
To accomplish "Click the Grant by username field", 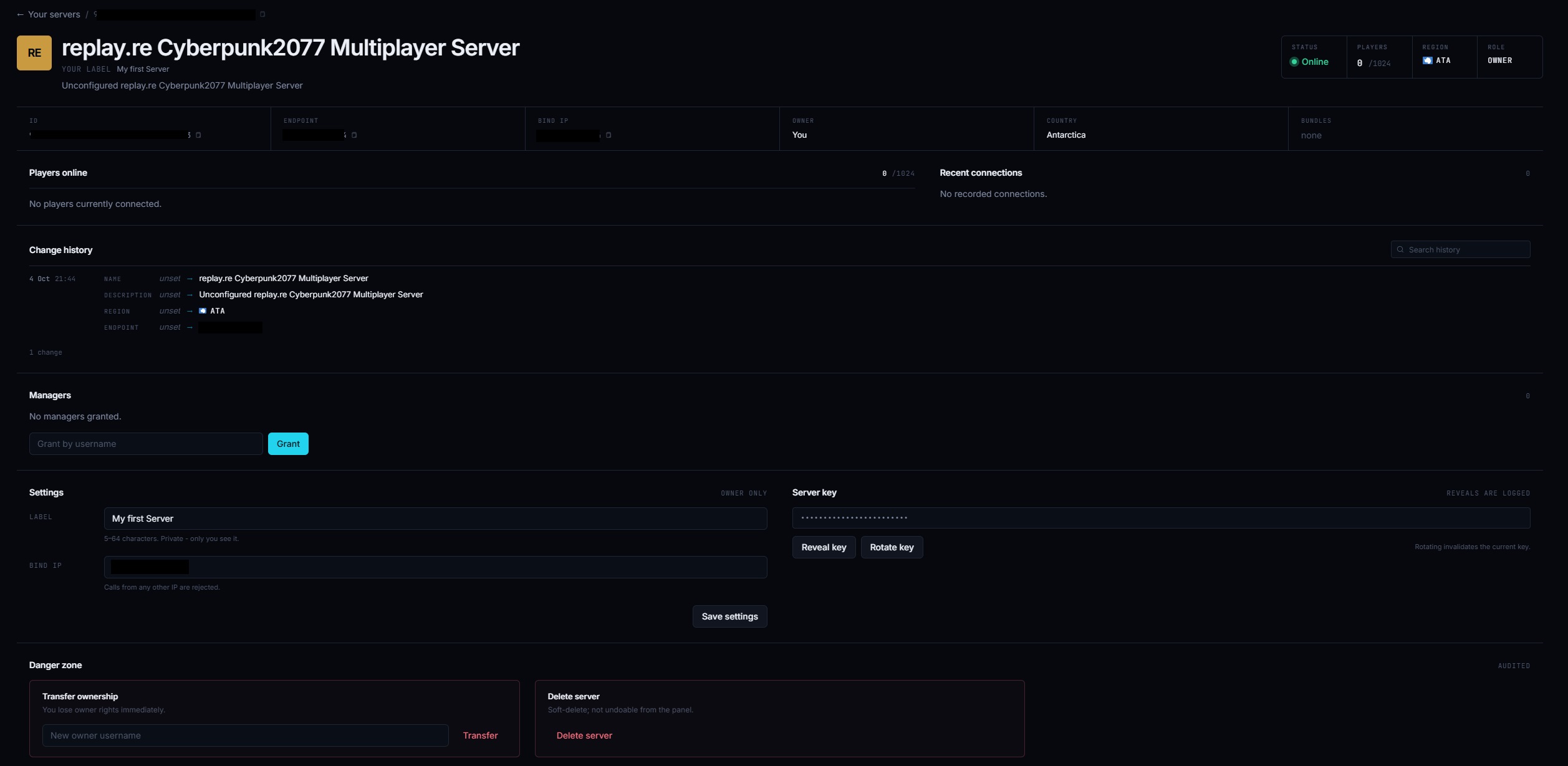I will pos(146,444).
